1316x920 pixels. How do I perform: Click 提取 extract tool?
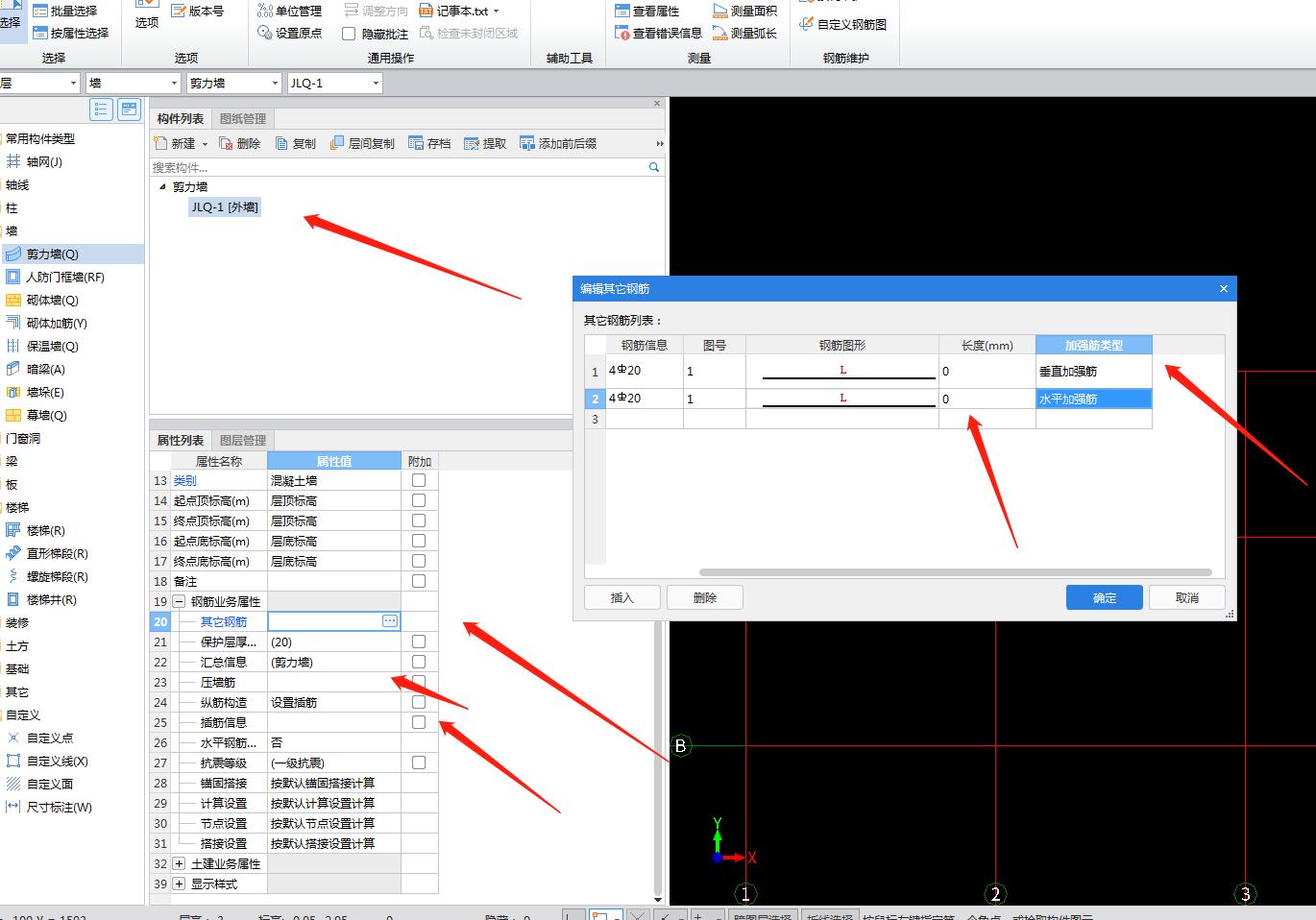[x=485, y=143]
